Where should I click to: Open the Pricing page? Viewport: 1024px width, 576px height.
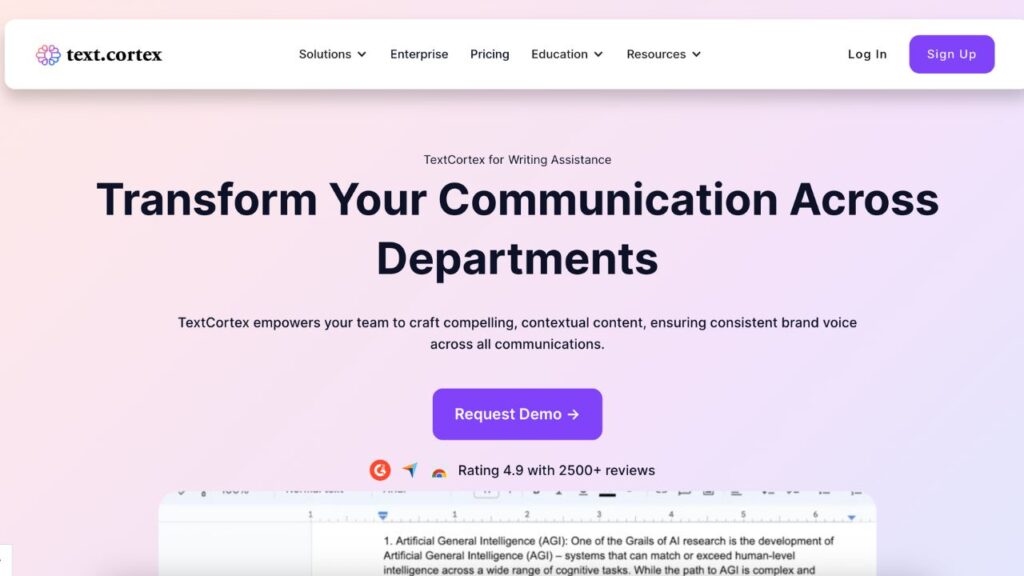489,54
